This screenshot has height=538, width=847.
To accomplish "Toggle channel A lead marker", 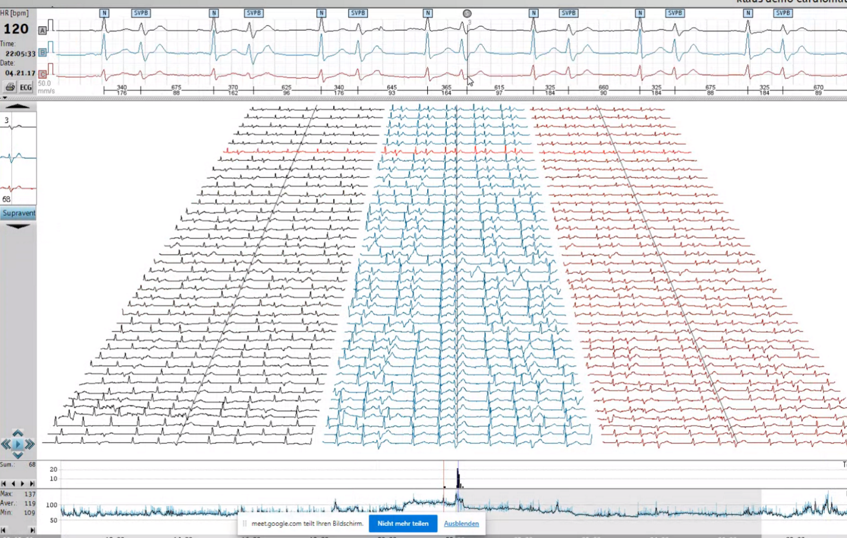I will pyautogui.click(x=43, y=30).
